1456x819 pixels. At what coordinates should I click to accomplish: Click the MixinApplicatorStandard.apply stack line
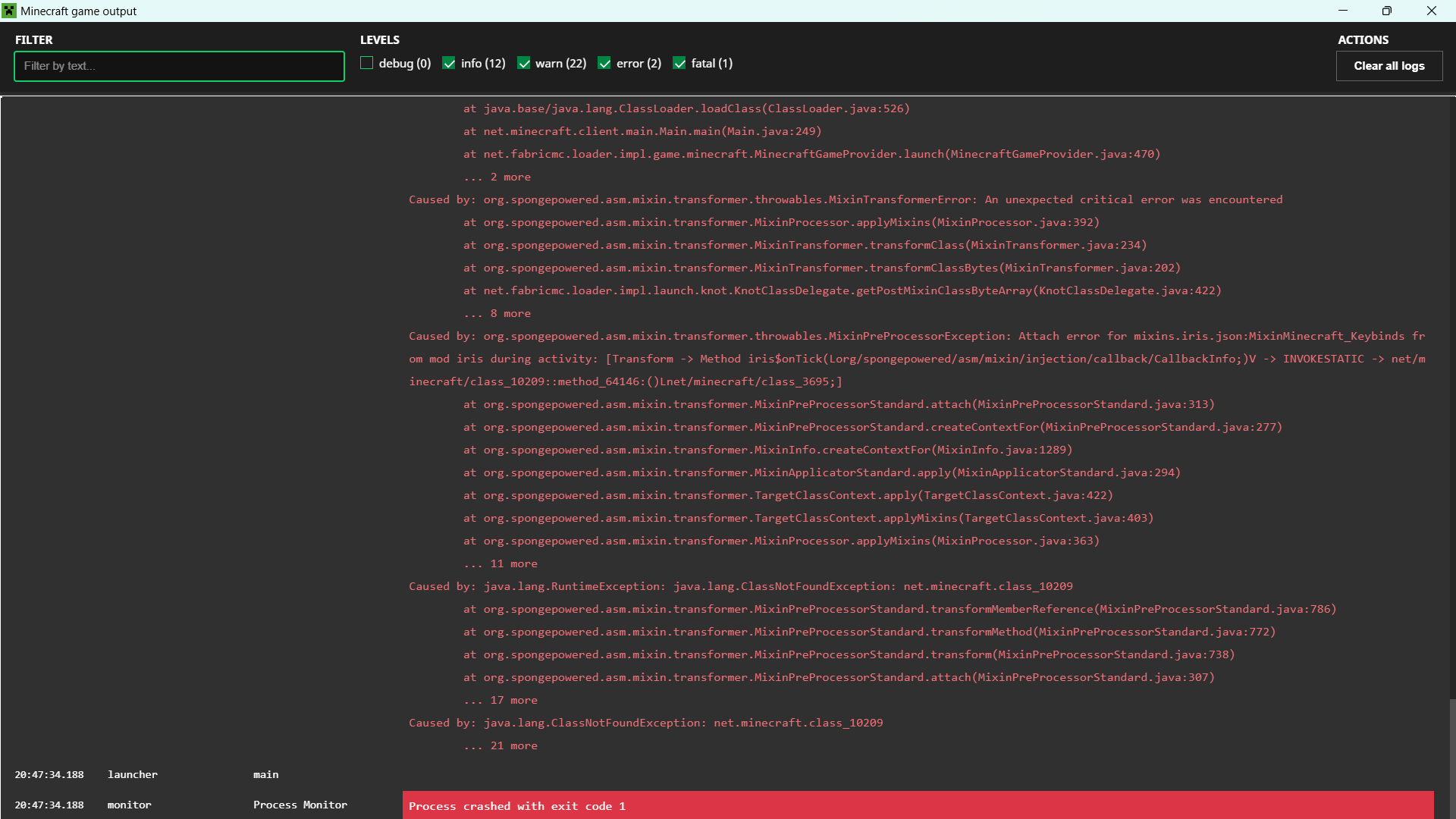point(822,472)
